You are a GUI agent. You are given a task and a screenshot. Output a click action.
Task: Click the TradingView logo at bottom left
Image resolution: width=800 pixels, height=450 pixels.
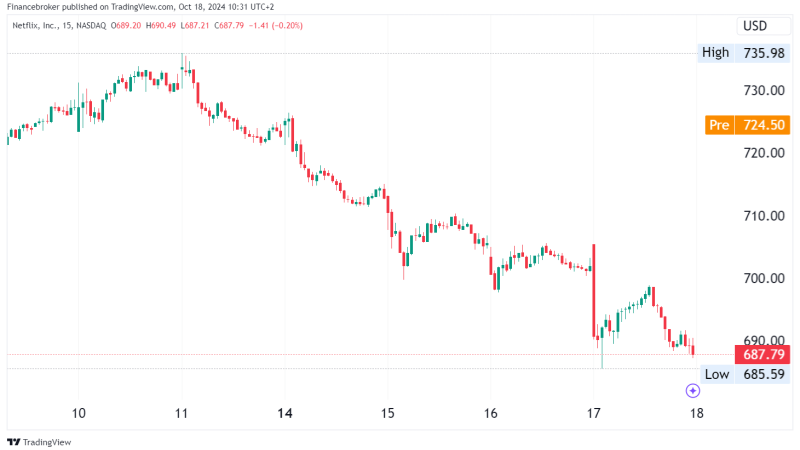(x=13, y=442)
